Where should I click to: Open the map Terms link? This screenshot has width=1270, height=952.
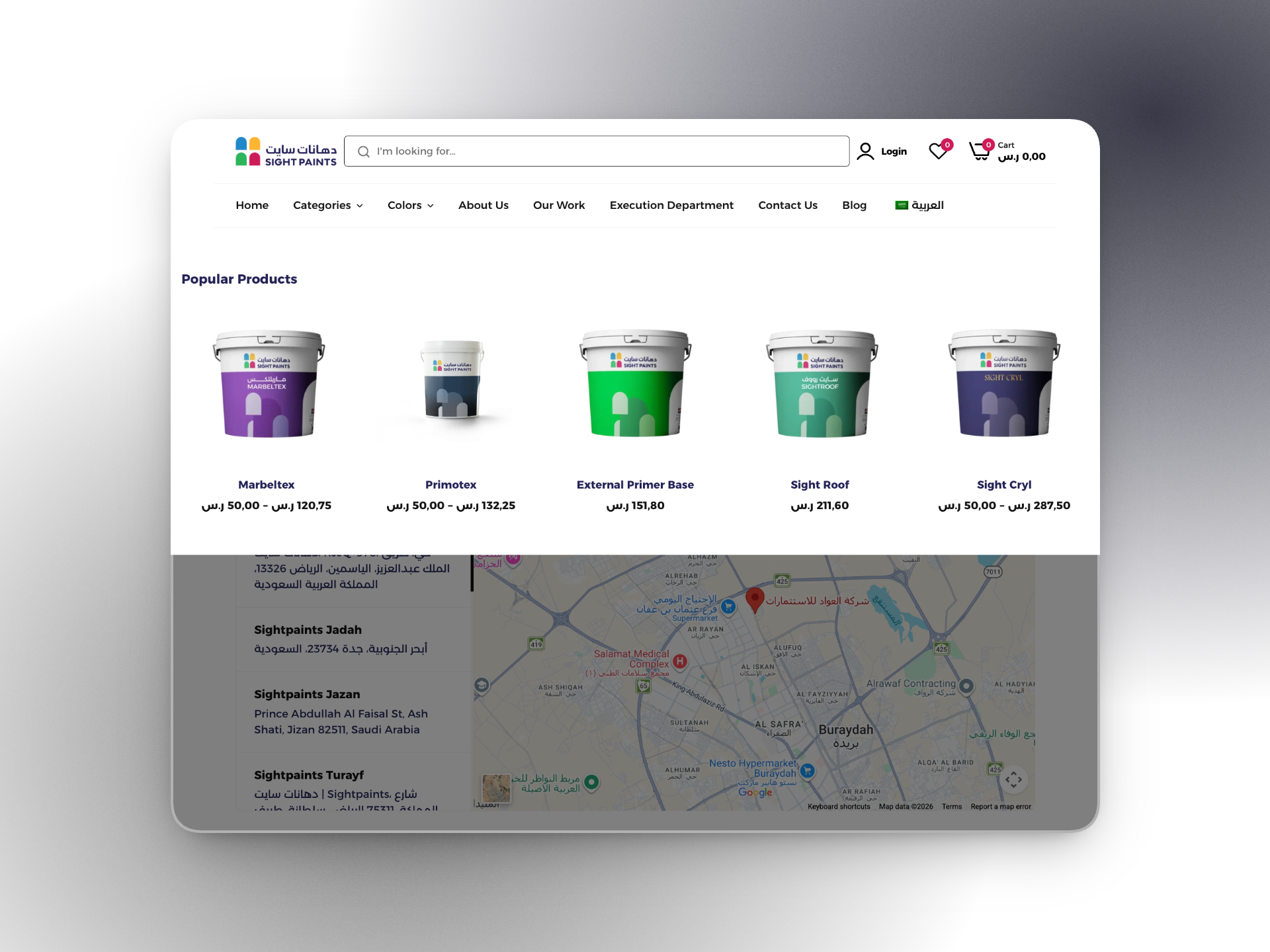tap(952, 807)
